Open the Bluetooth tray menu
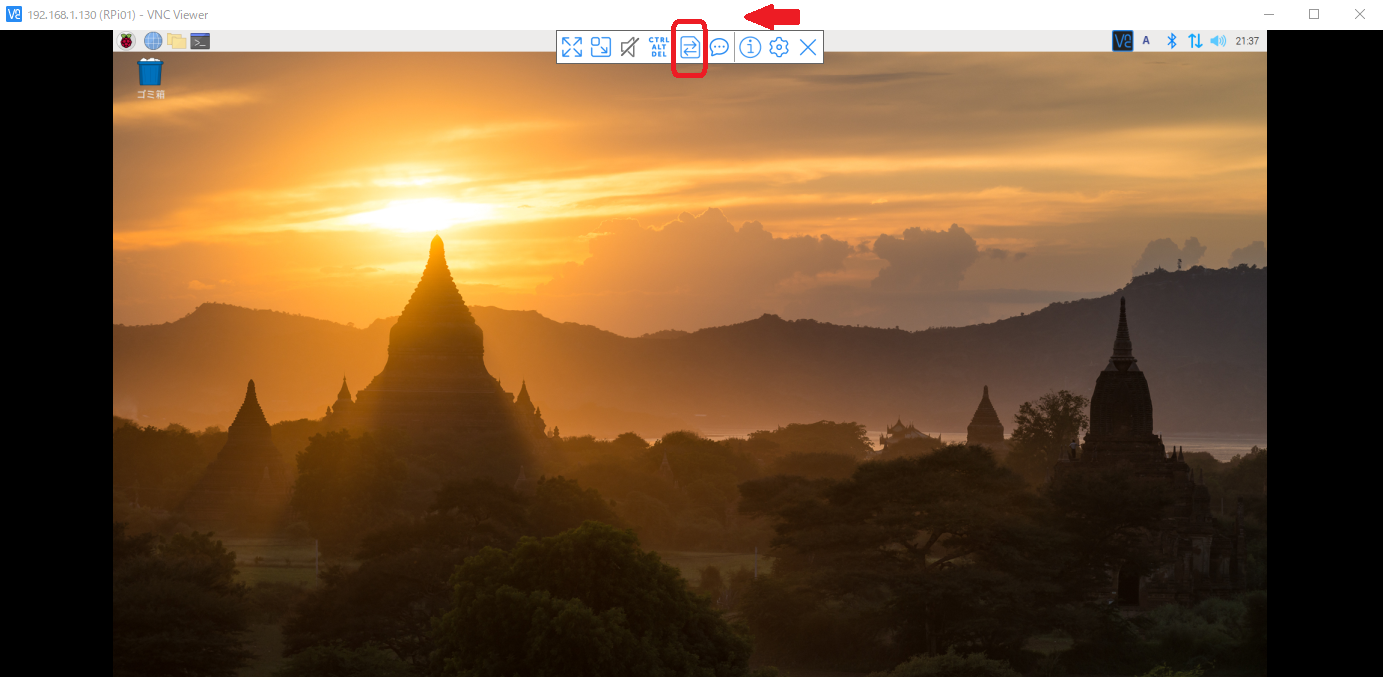The height and width of the screenshot is (677, 1383). coord(1172,41)
